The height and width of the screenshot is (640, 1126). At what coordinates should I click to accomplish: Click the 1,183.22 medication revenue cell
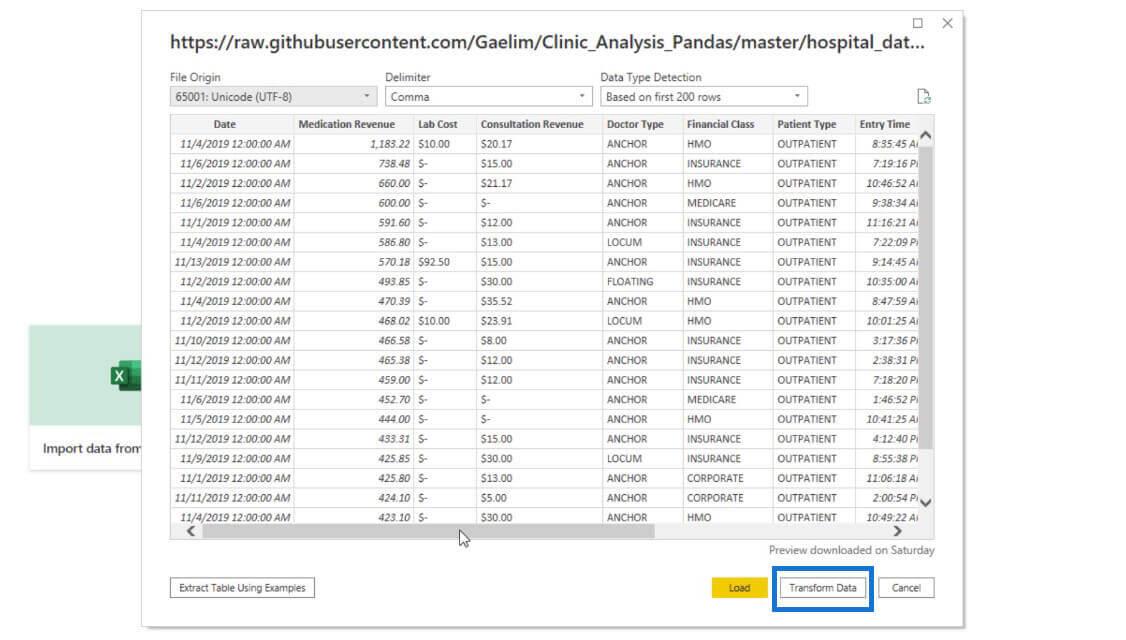[x=354, y=144]
